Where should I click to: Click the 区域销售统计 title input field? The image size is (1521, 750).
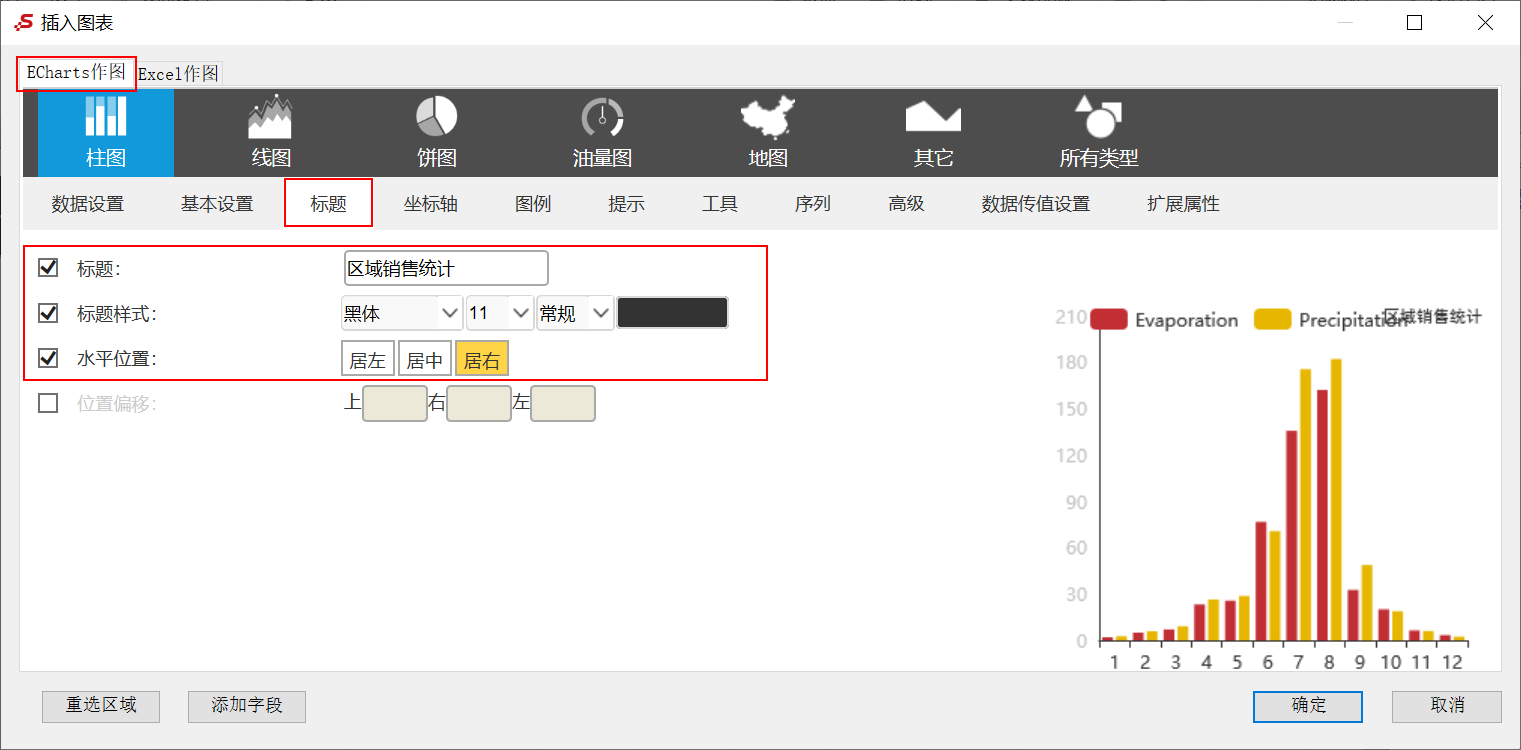[x=446, y=268]
